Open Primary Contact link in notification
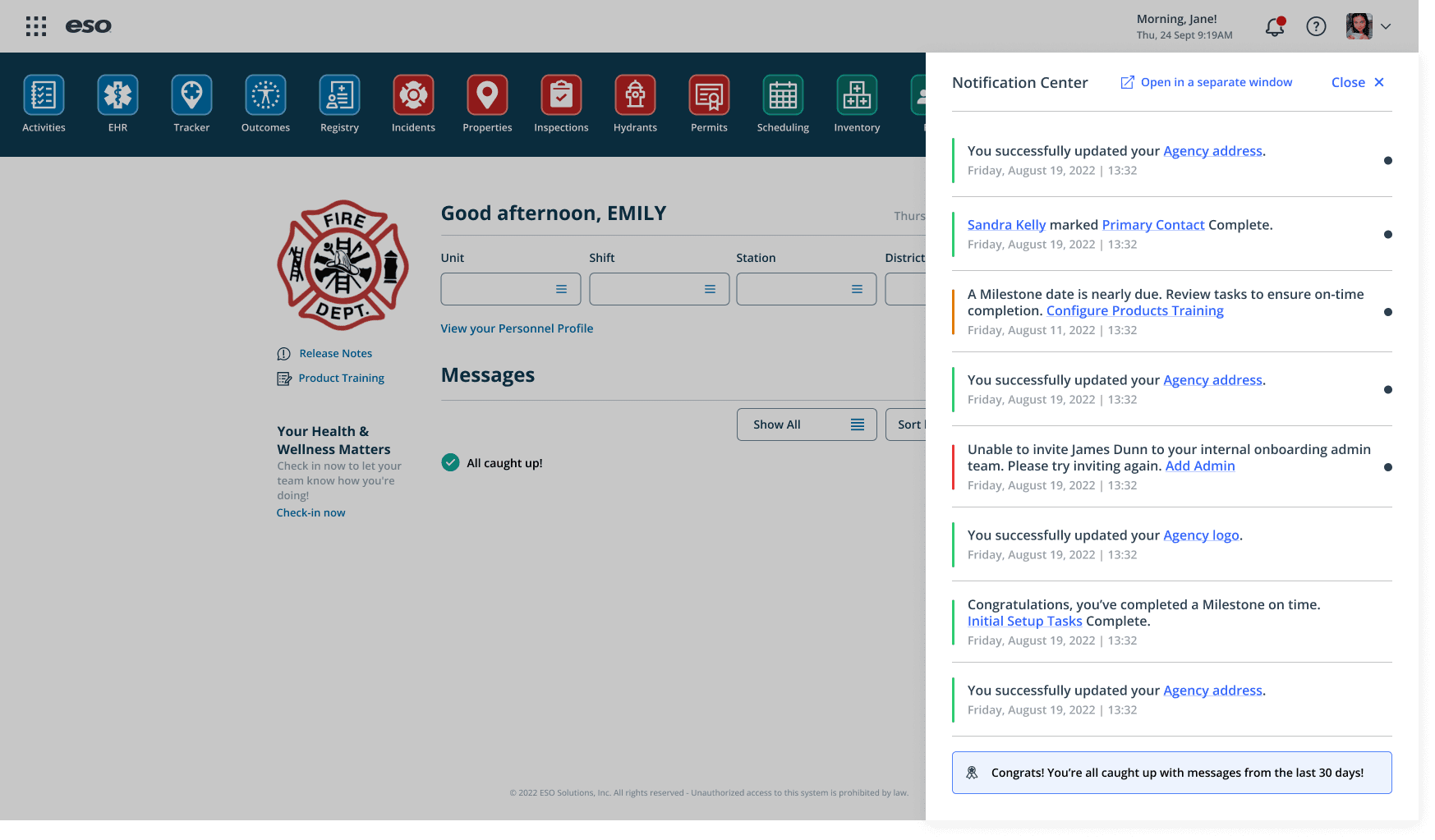Viewport: 1435px width, 840px height. pyautogui.click(x=1153, y=225)
